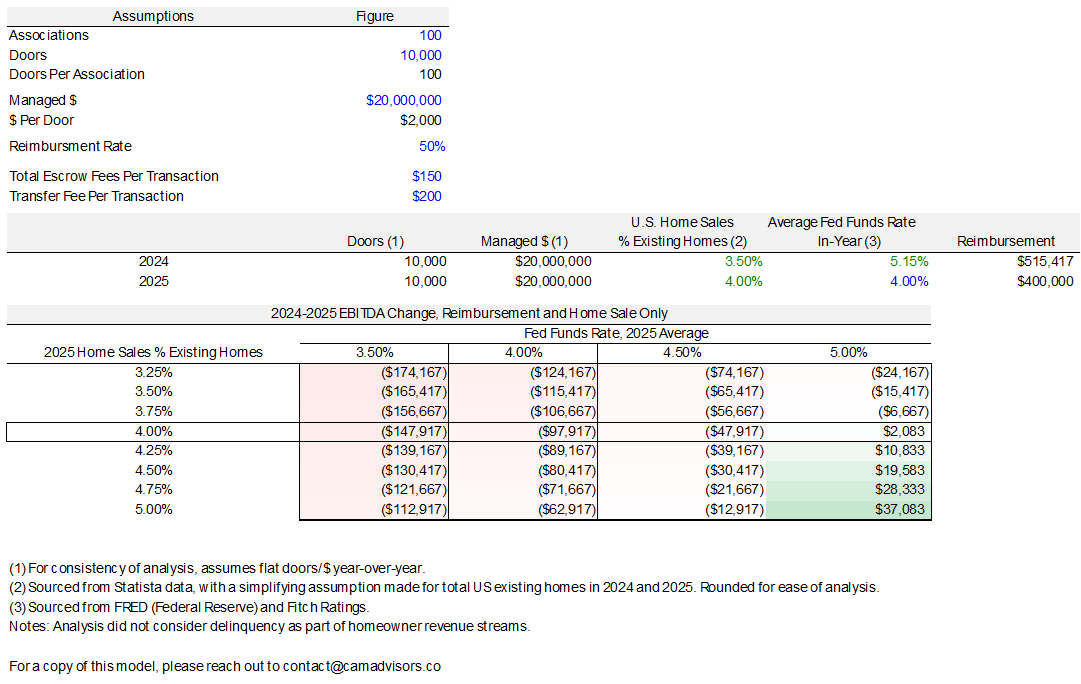Click the Managed $ value $20,000,000 in assumptions

pyautogui.click(x=403, y=101)
